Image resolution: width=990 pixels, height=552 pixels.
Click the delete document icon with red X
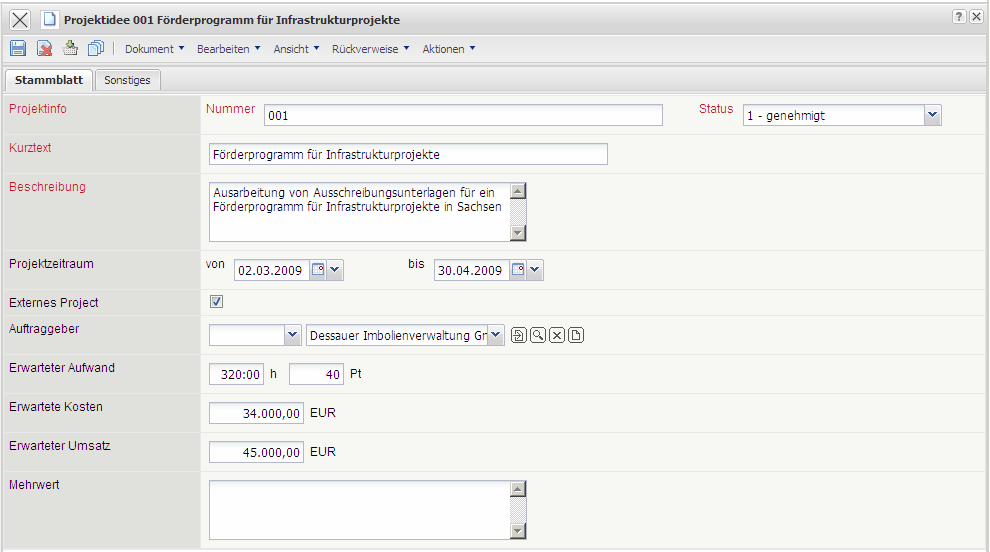44,49
